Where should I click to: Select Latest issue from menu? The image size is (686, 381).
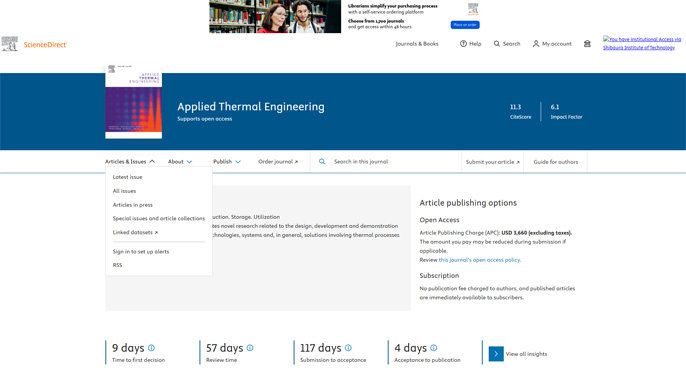[x=127, y=177]
